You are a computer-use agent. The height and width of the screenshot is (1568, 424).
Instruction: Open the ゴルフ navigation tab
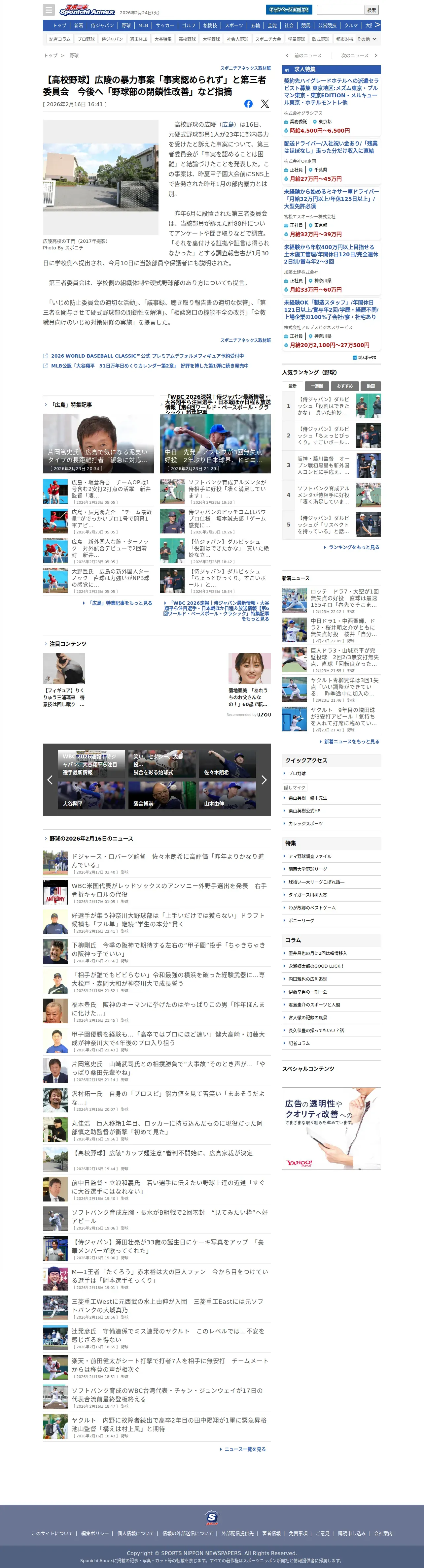(x=189, y=25)
